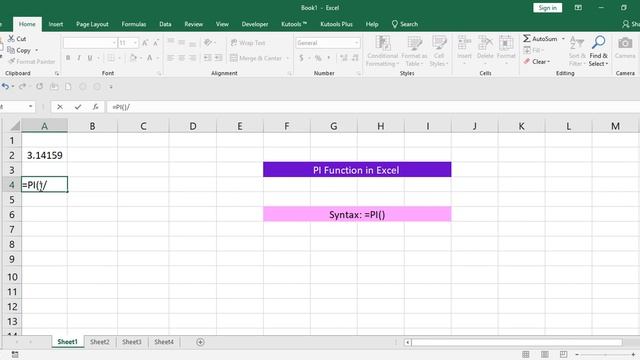
Task: Undo the last action
Action: (5, 87)
